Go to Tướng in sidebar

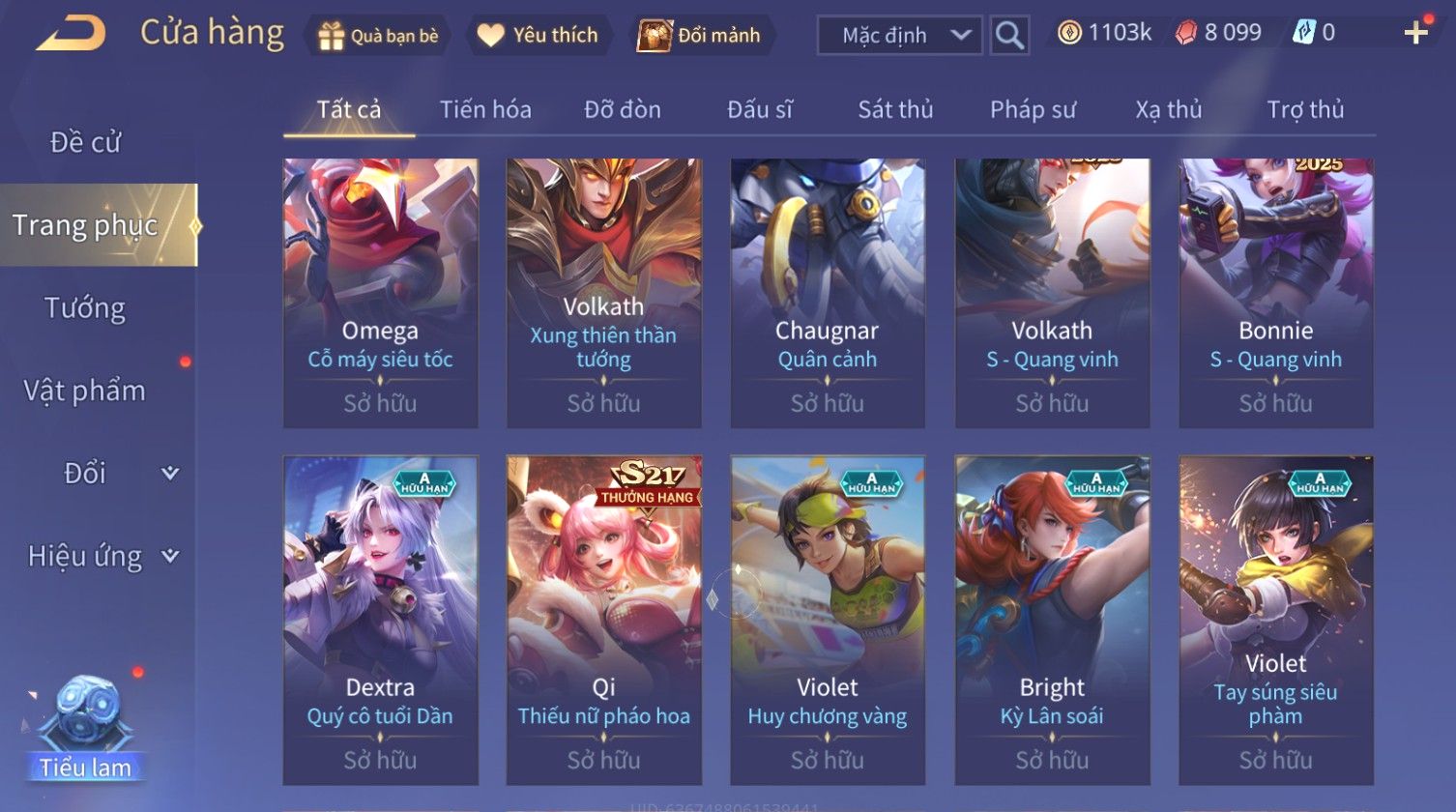click(85, 307)
